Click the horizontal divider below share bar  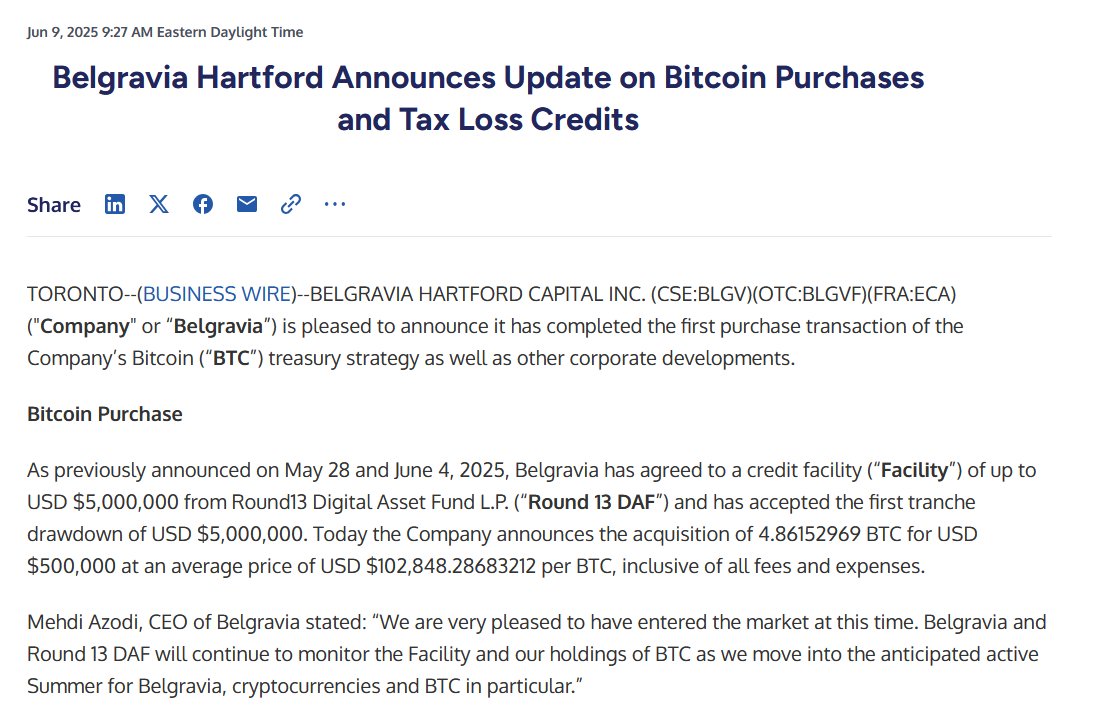tap(539, 236)
